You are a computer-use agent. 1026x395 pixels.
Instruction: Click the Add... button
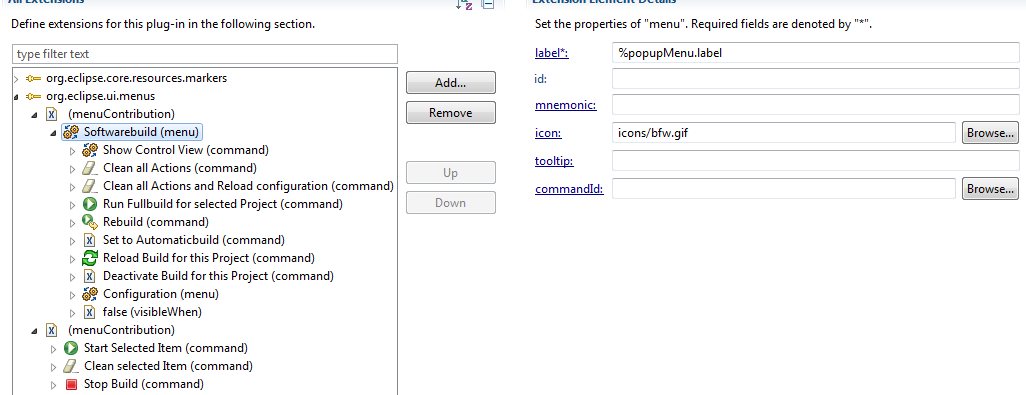(x=451, y=83)
